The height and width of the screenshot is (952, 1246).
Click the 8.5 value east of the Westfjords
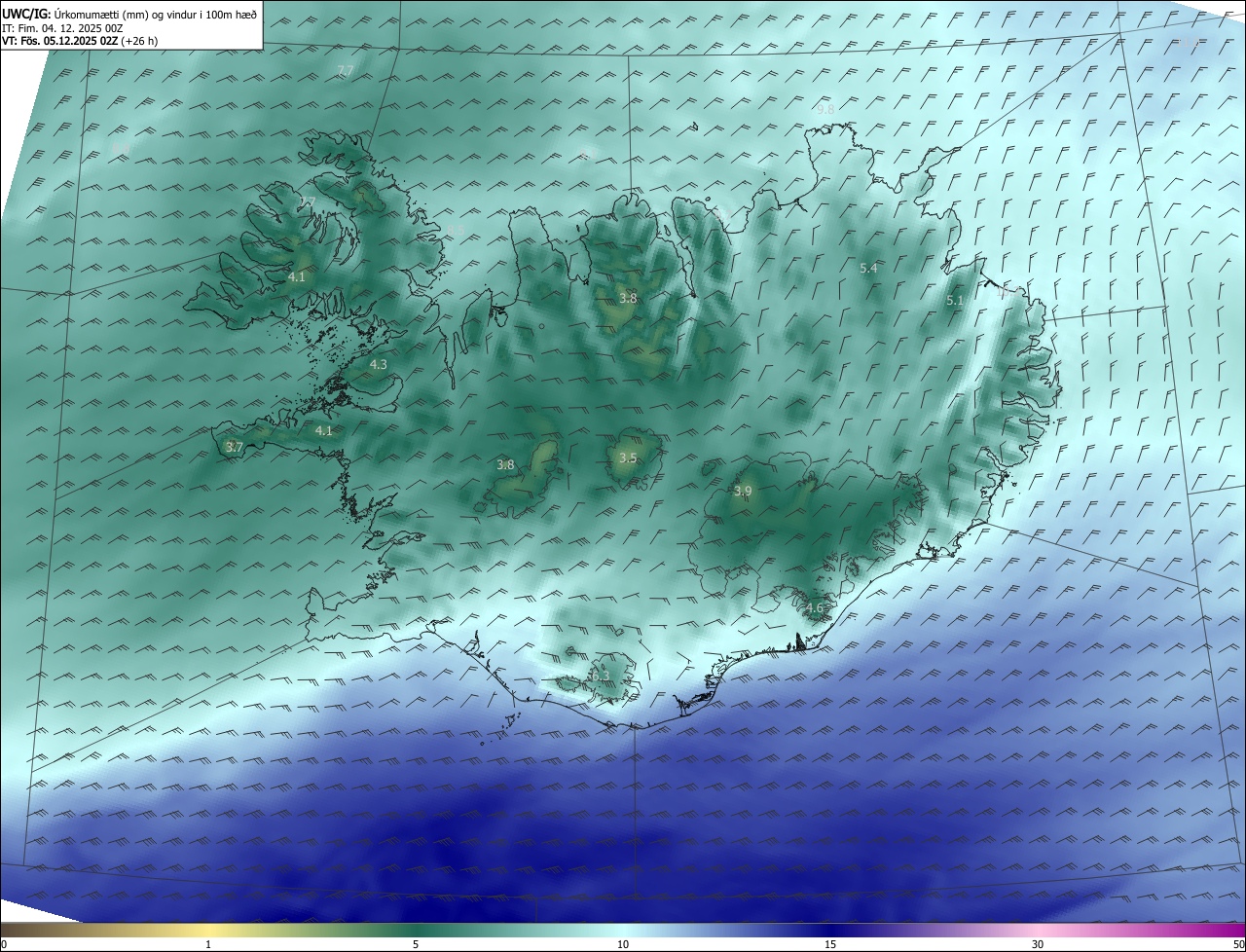click(456, 231)
